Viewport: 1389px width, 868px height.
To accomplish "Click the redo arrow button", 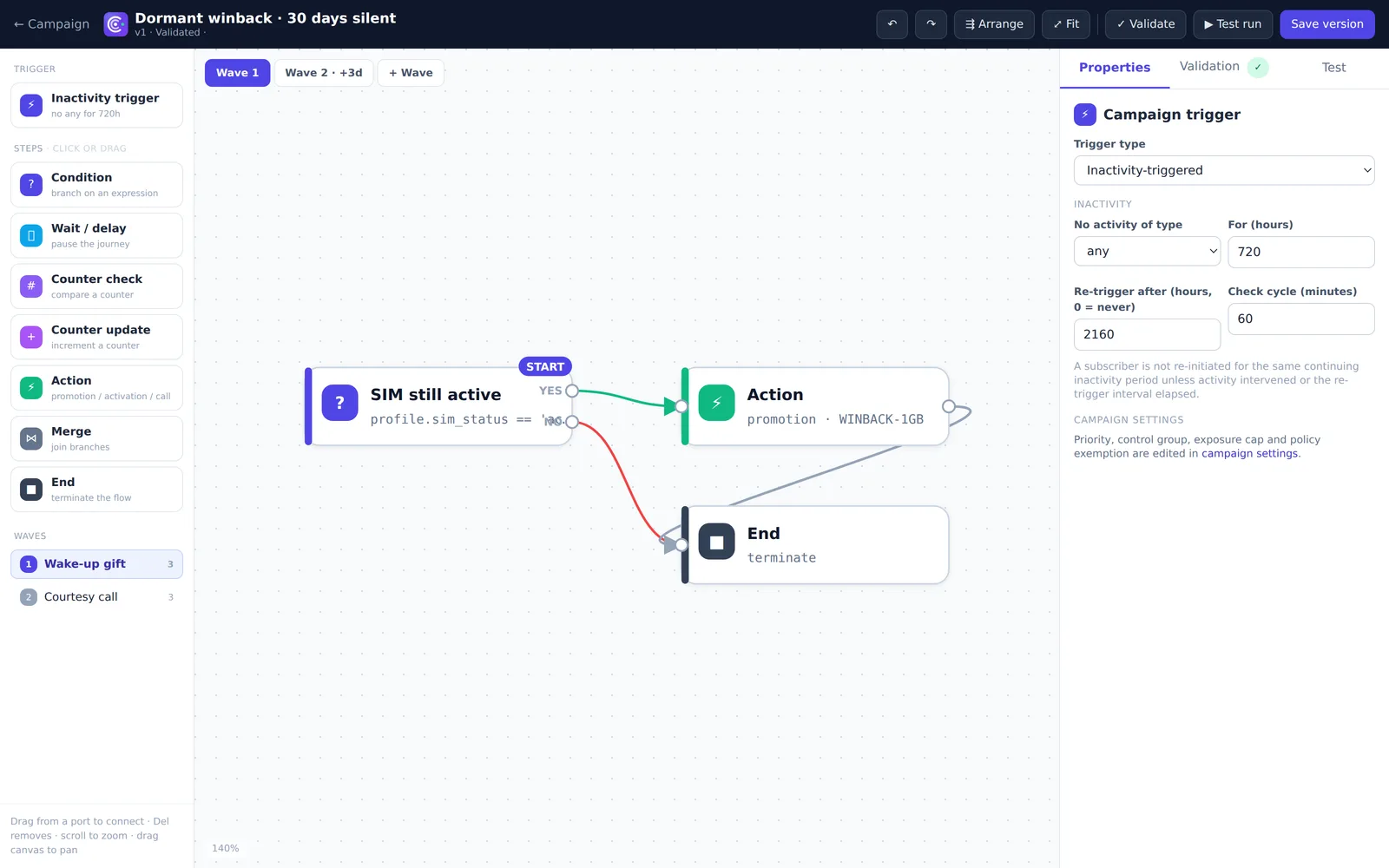I will pyautogui.click(x=931, y=24).
